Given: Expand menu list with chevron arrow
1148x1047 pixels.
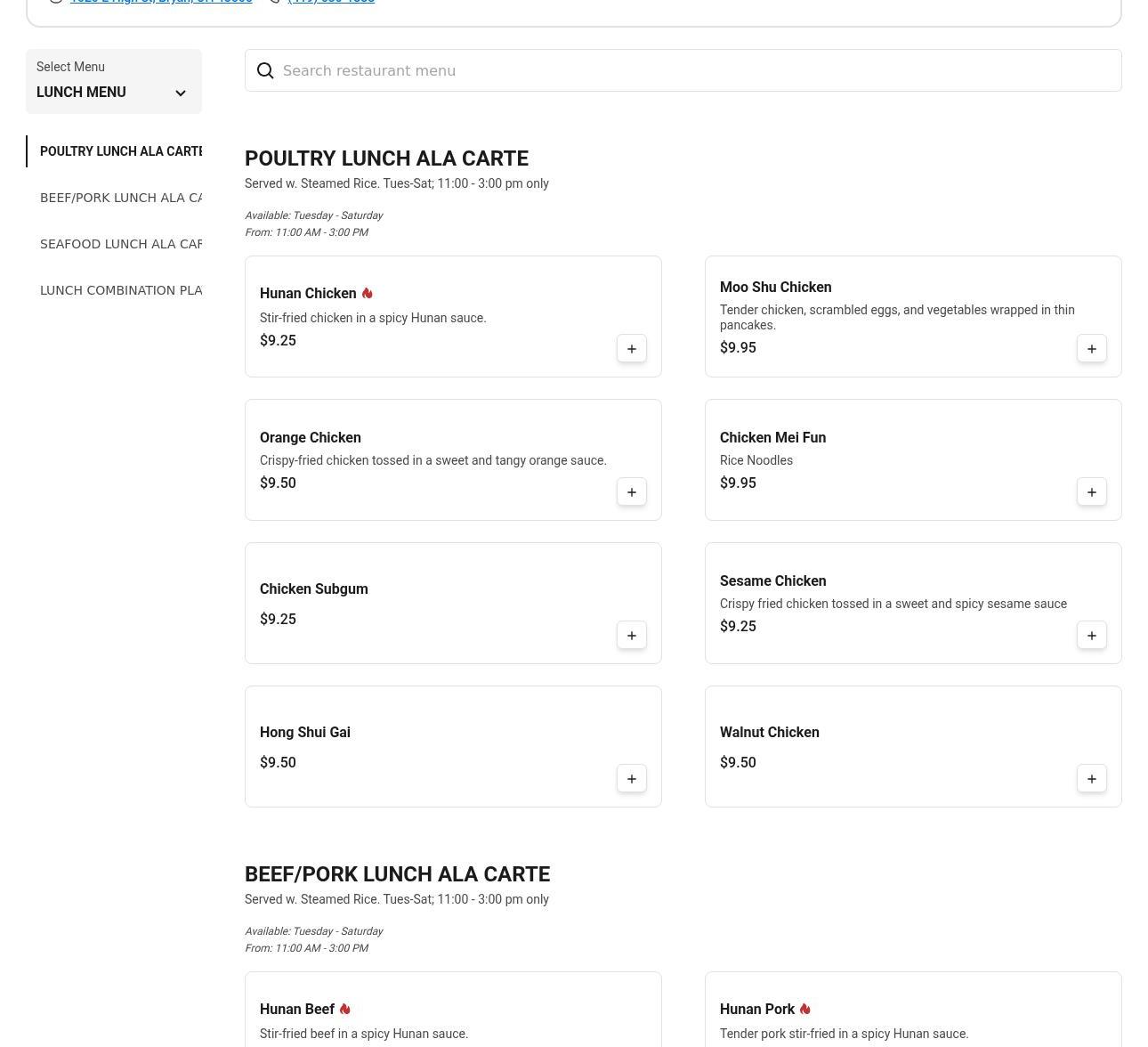Looking at the screenshot, I should pos(181,93).
